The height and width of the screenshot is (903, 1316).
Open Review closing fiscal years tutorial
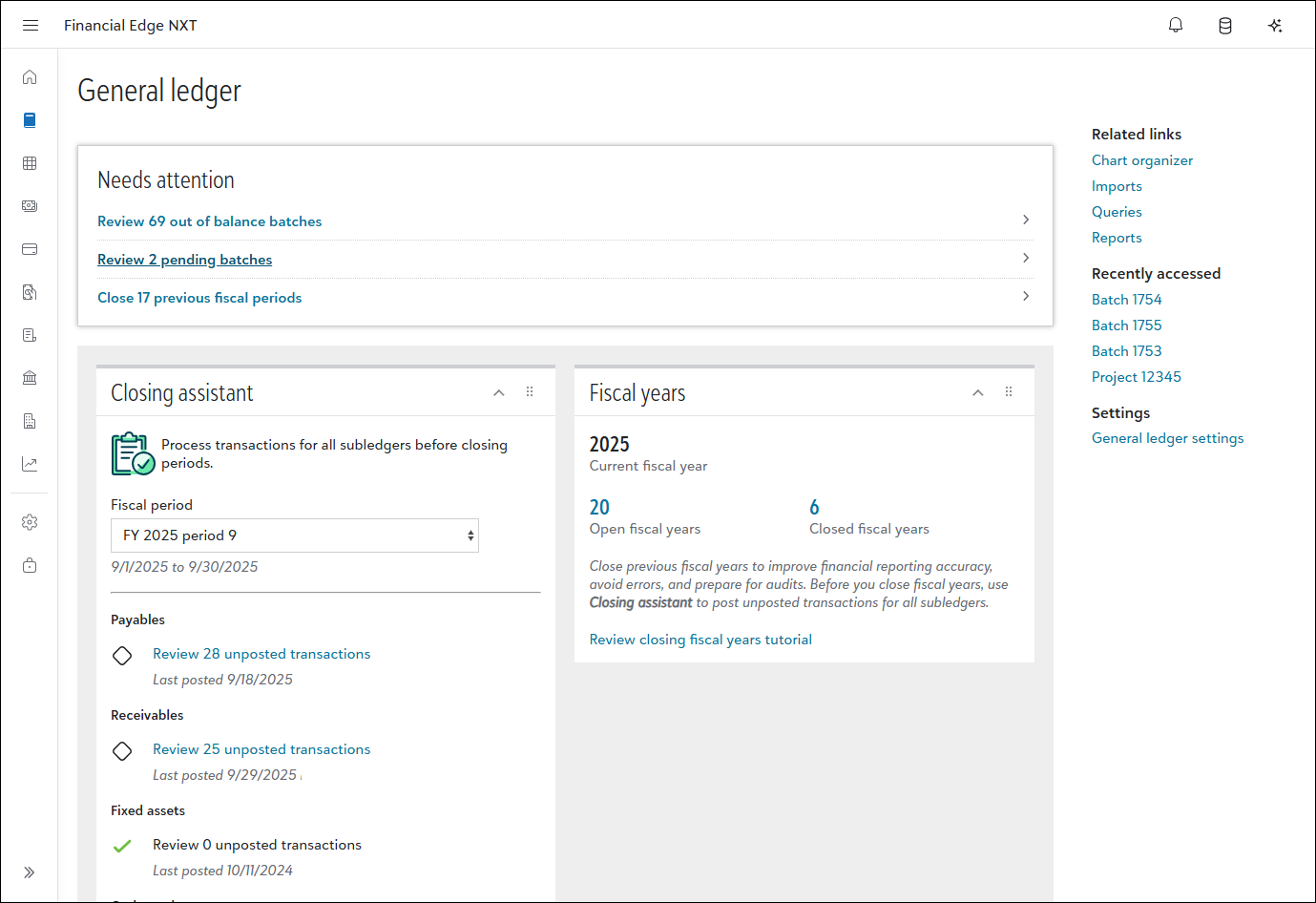tap(700, 640)
